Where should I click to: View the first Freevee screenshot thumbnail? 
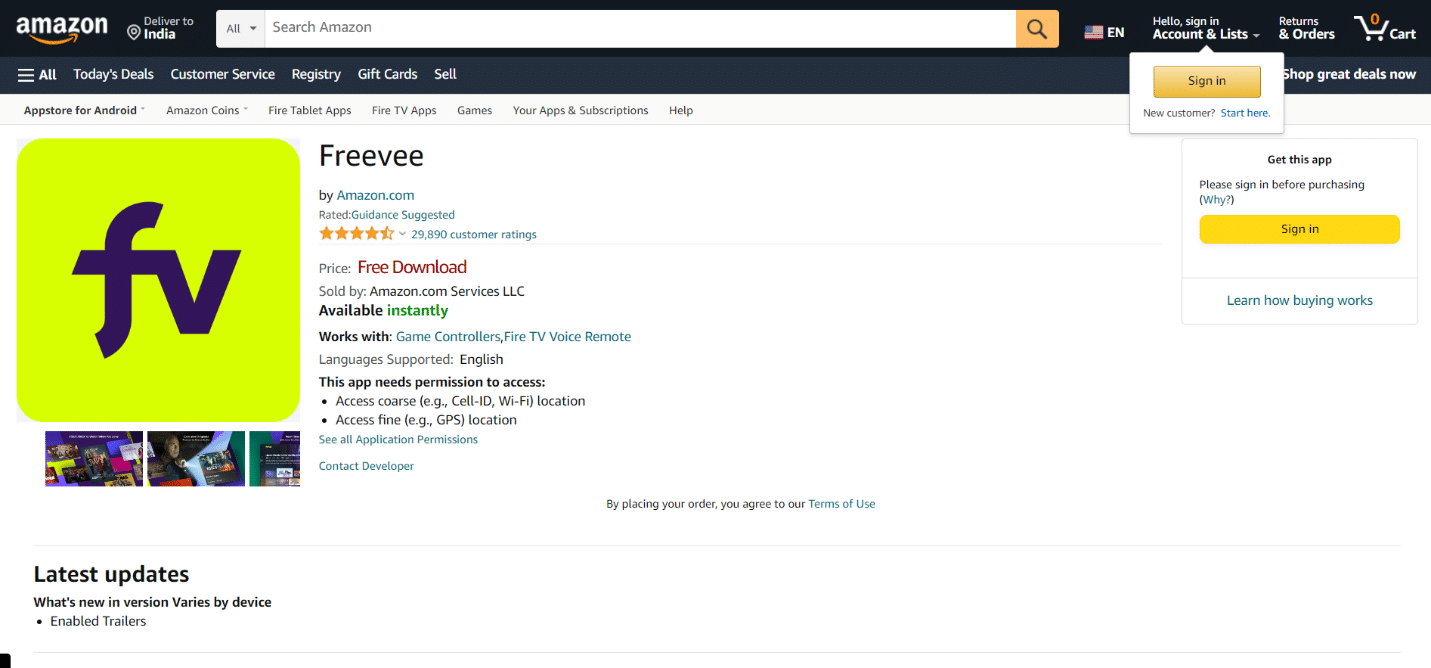point(94,459)
